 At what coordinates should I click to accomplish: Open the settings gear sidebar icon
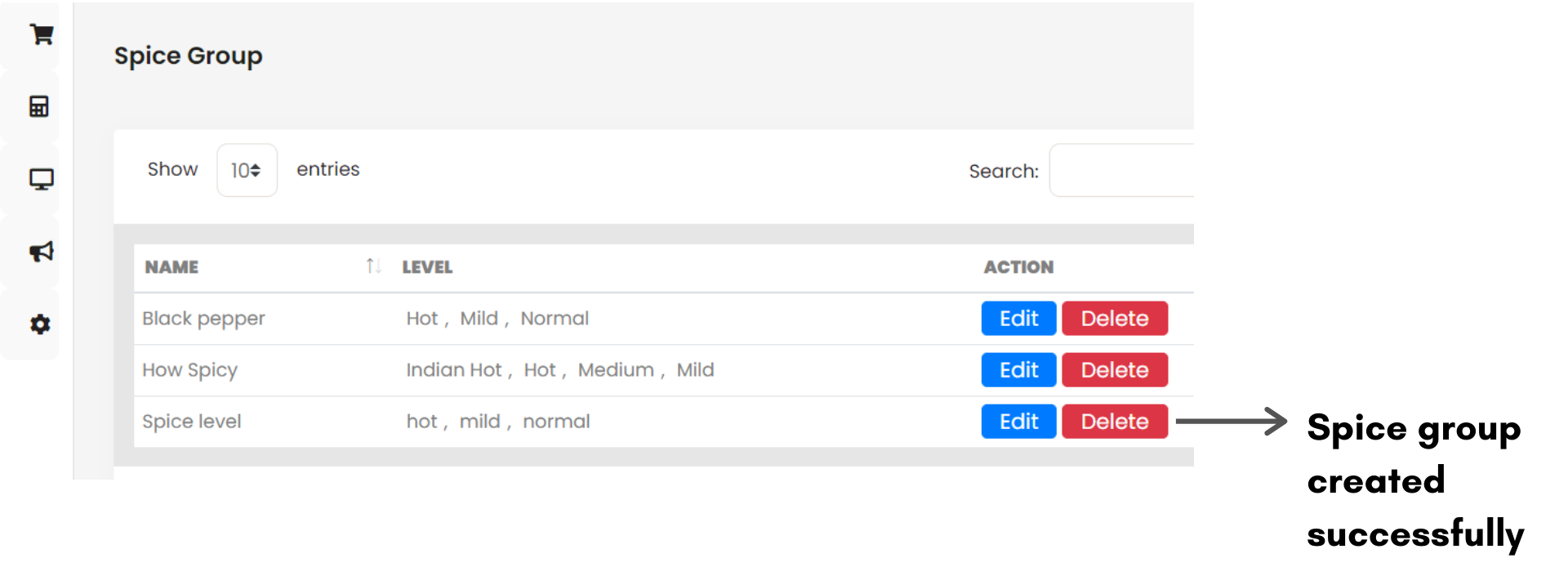coord(40,324)
